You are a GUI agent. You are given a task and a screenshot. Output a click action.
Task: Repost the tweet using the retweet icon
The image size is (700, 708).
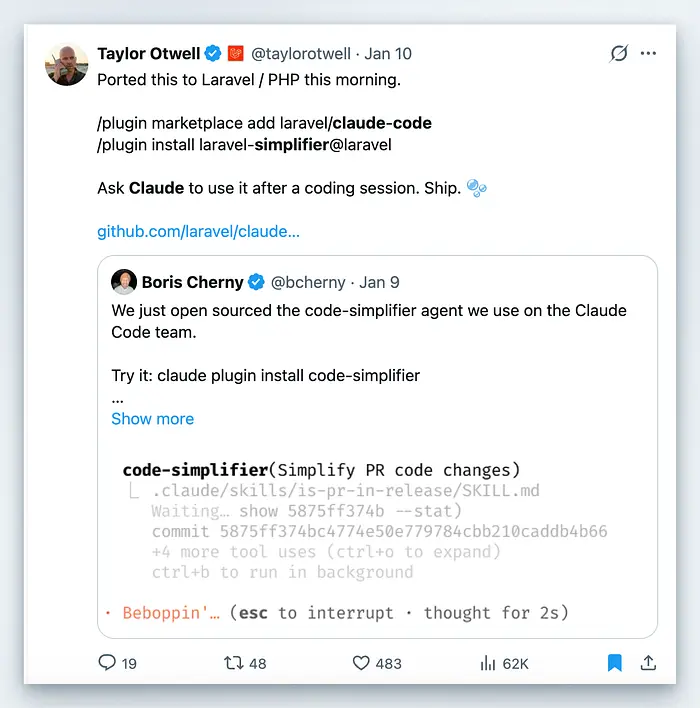tap(230, 662)
